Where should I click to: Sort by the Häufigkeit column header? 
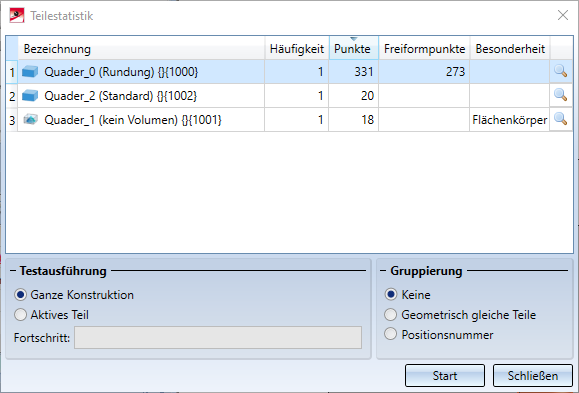click(297, 48)
